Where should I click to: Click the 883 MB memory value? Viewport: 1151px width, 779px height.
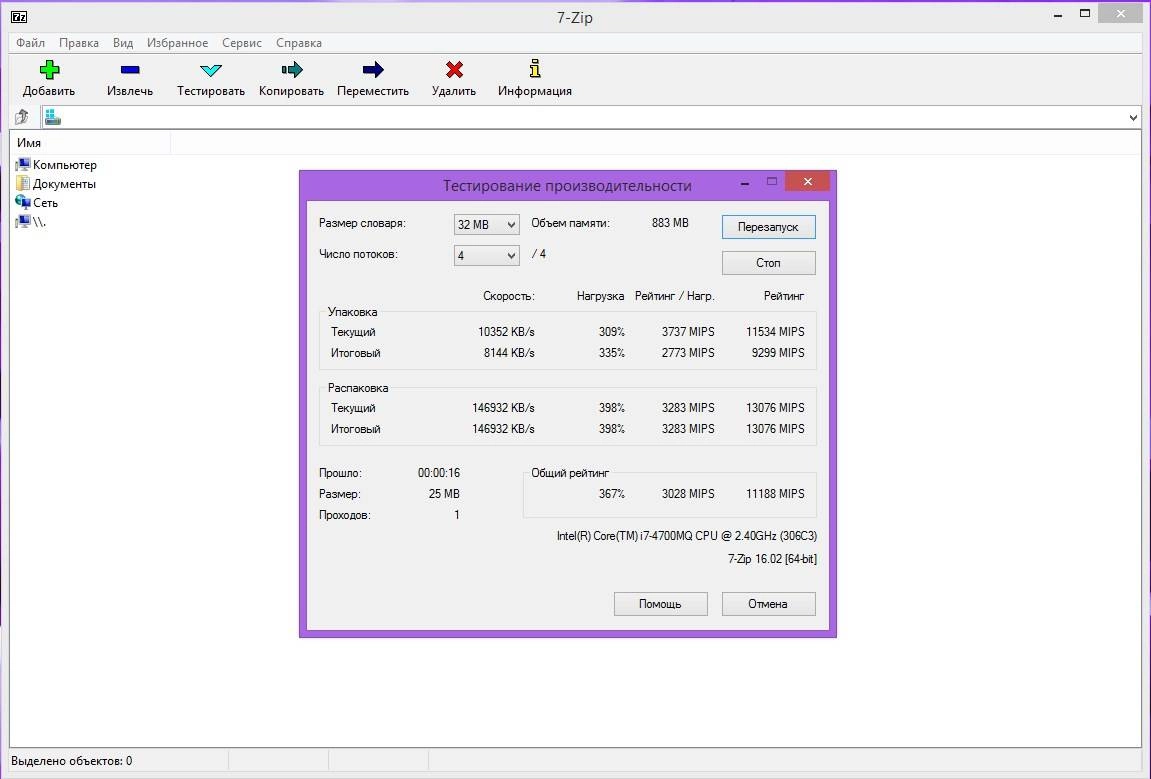(x=670, y=223)
